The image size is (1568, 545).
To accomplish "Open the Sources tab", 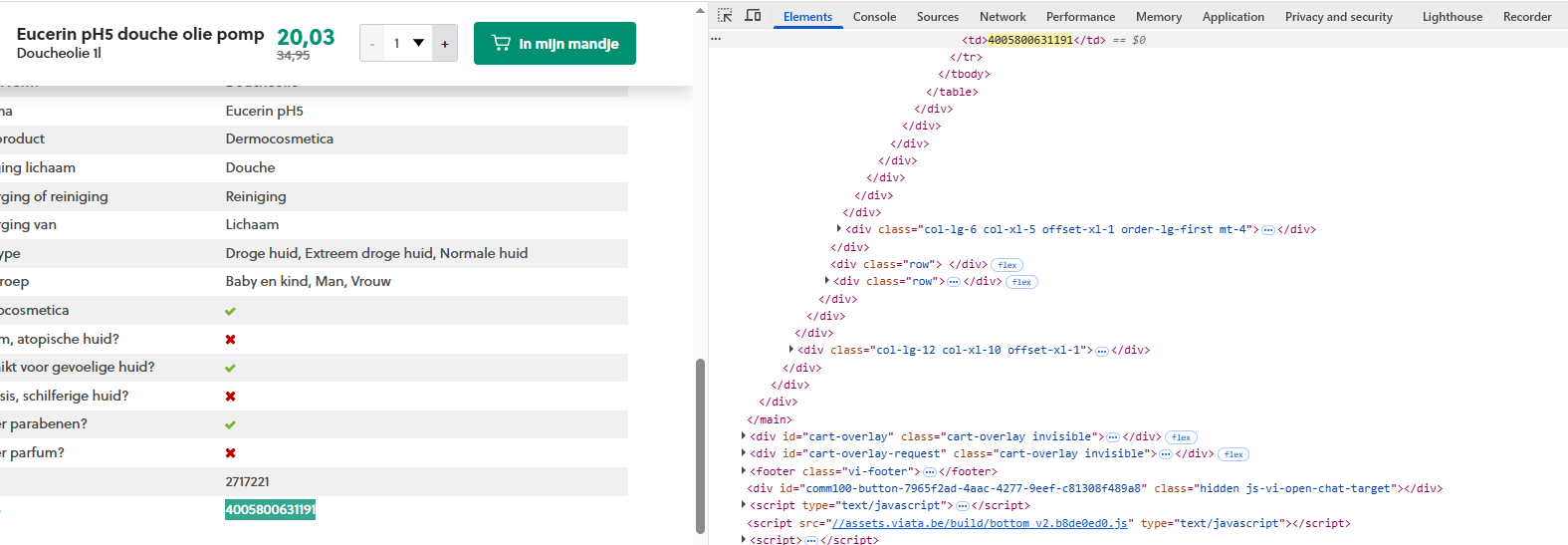I will (938, 17).
